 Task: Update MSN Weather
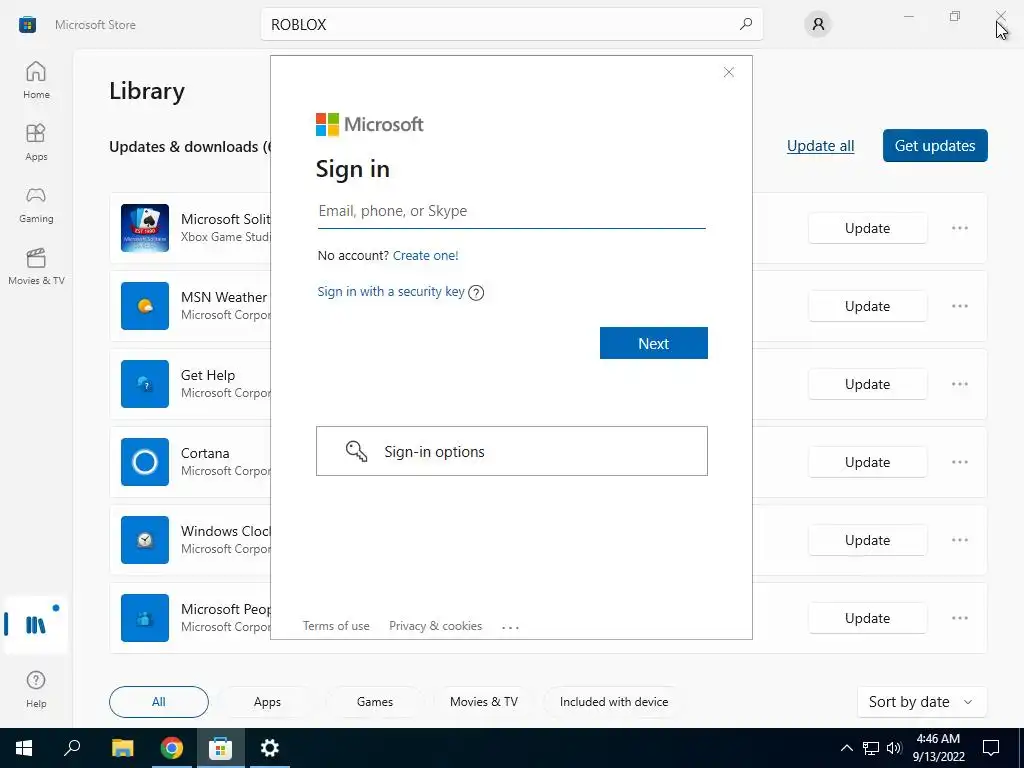click(x=867, y=306)
